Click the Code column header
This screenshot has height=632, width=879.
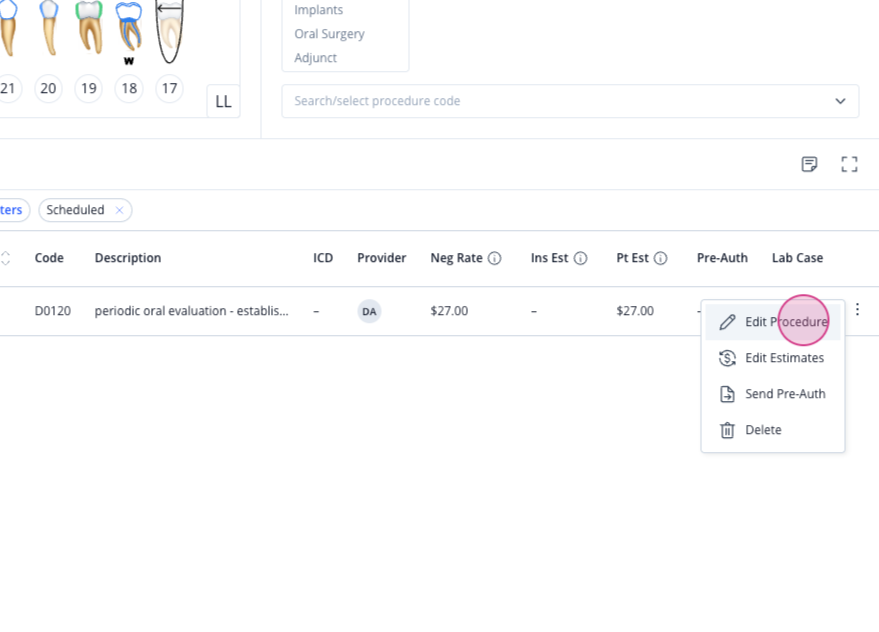click(x=49, y=258)
